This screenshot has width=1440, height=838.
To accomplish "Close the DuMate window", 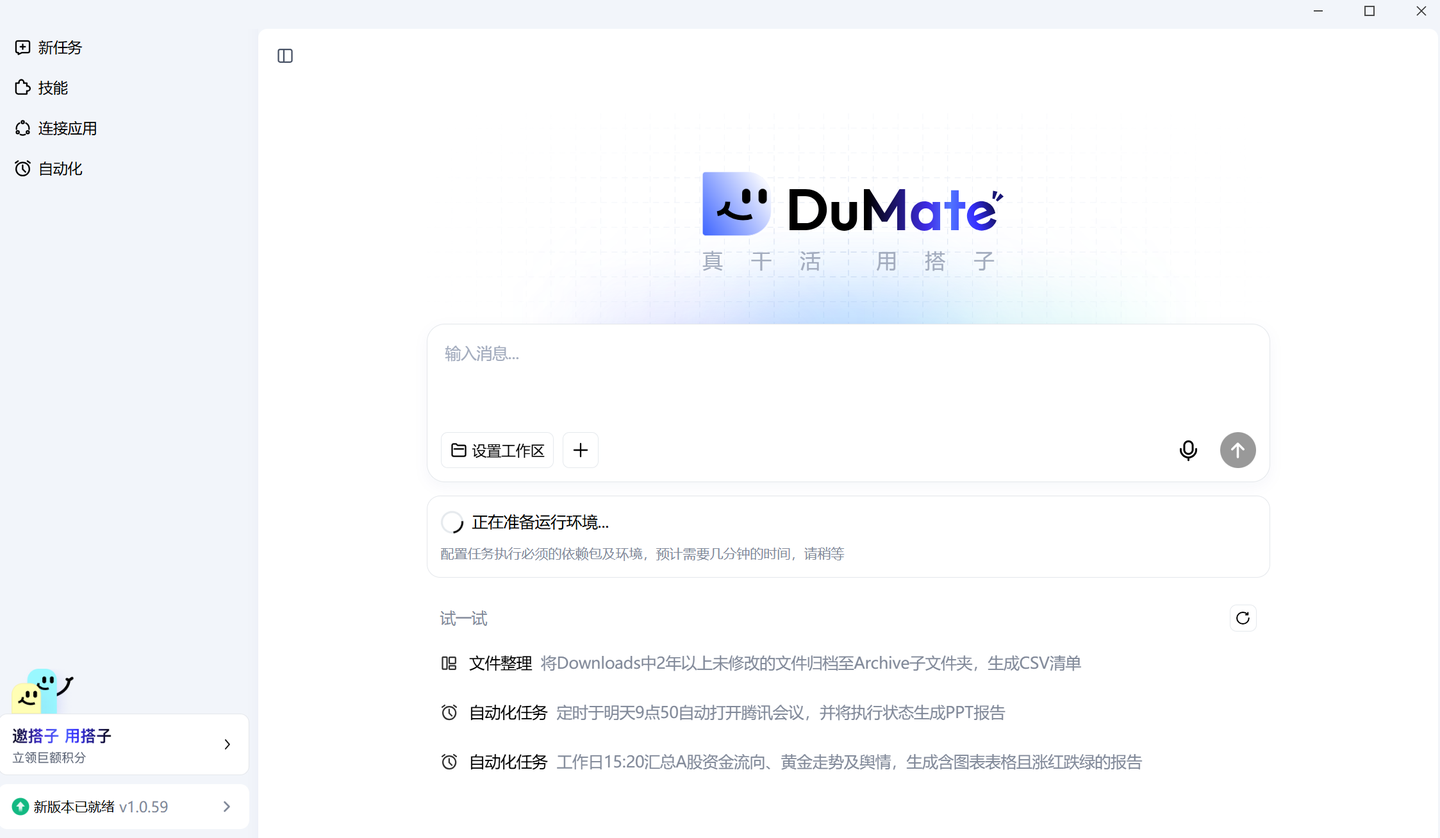I will 1421,11.
